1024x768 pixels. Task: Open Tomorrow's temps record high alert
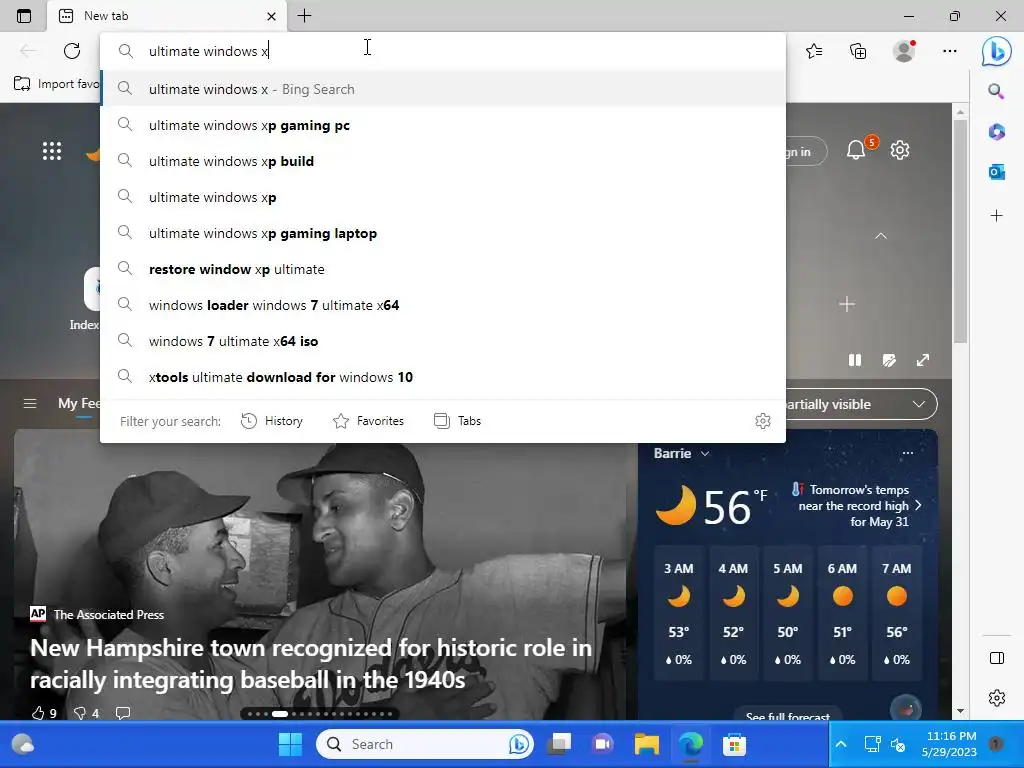tap(857, 505)
